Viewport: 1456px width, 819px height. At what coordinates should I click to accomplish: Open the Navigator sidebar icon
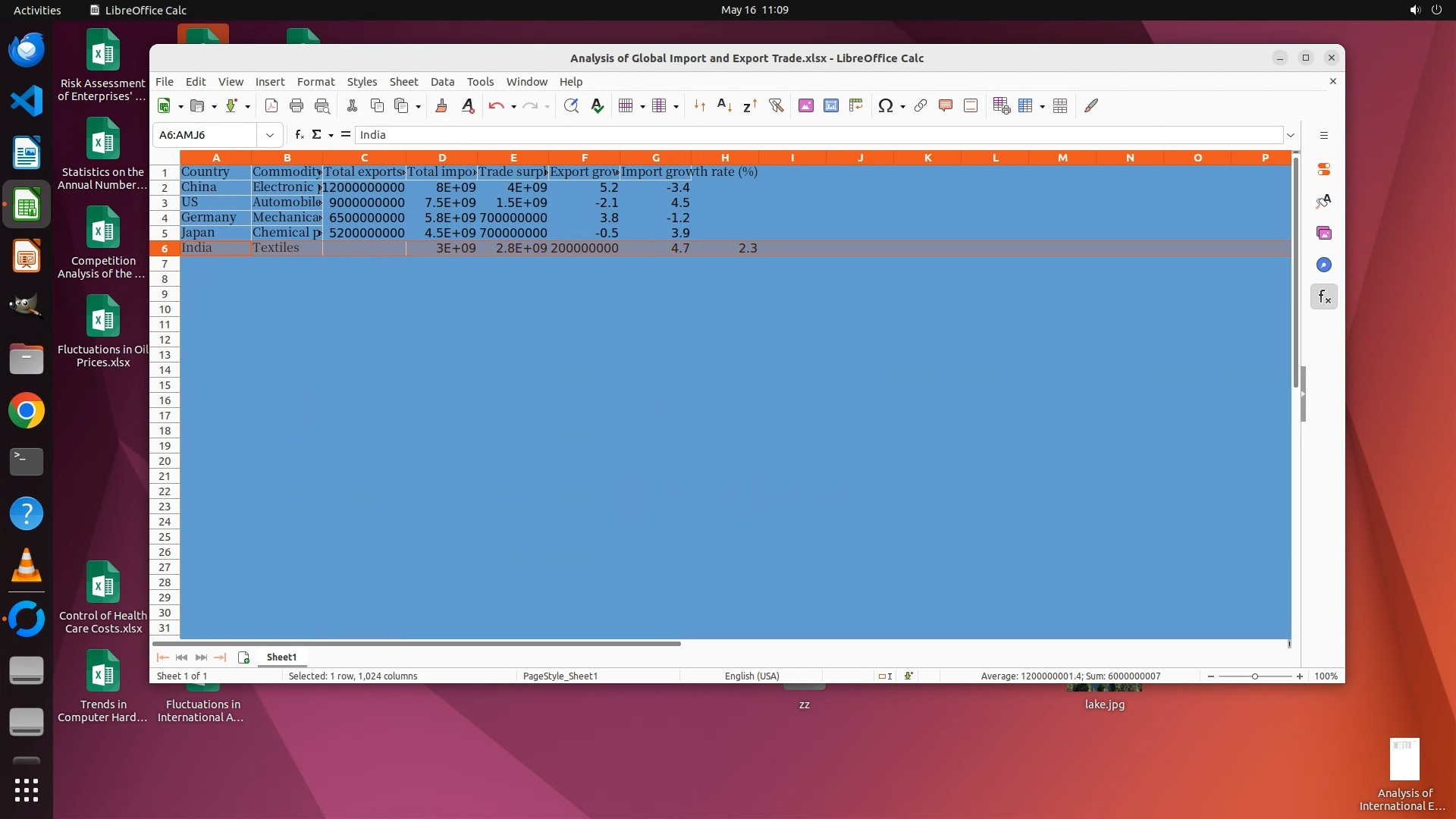(x=1324, y=265)
